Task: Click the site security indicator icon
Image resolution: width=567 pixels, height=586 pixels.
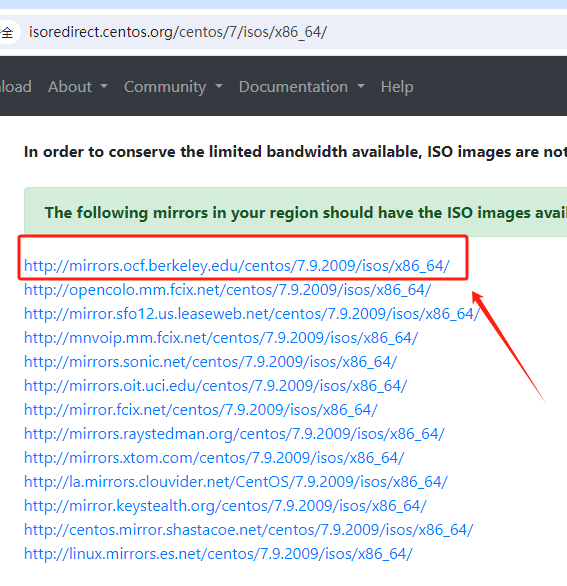Action: pos(7,32)
